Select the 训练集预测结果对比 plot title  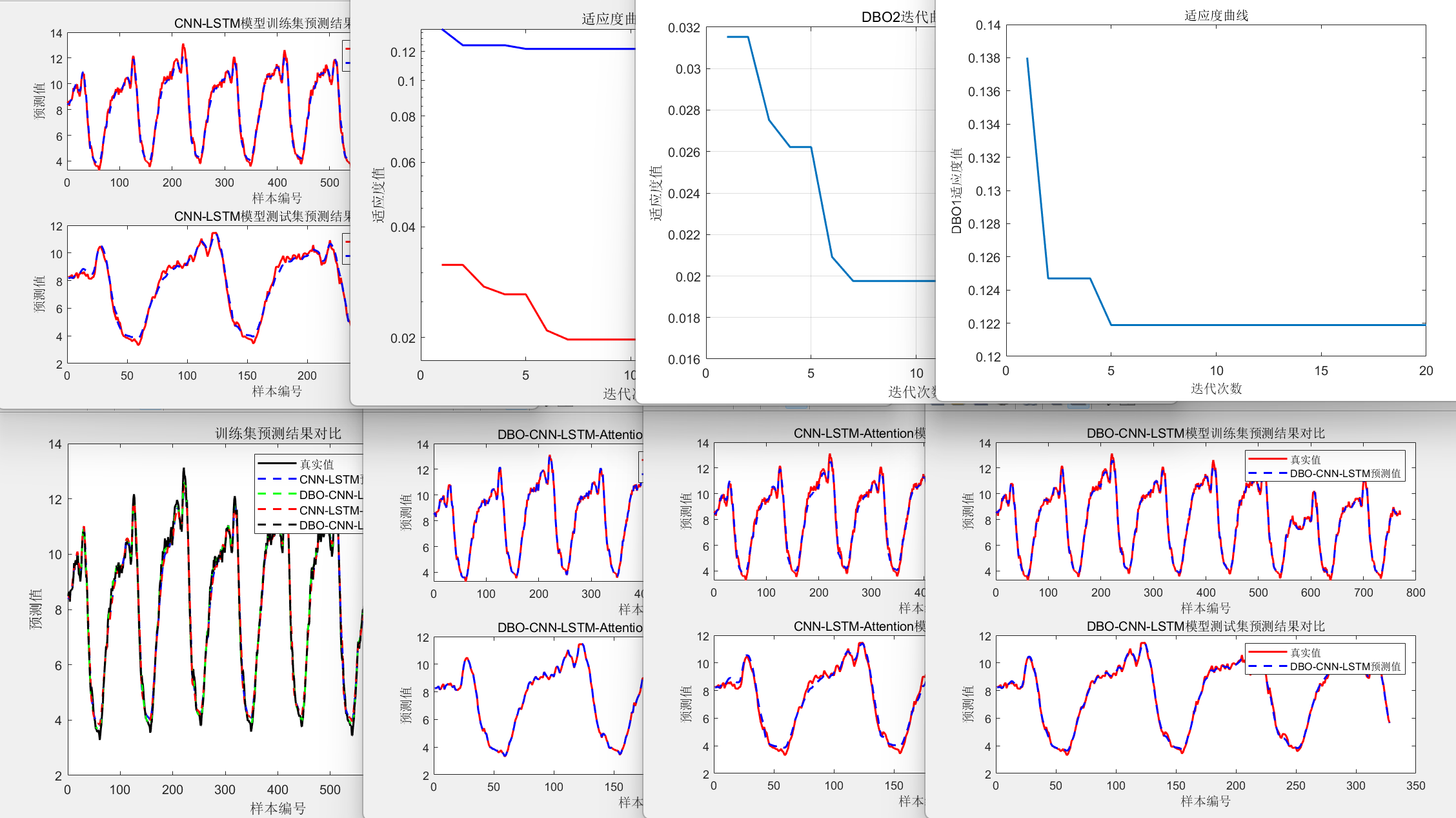[278, 433]
